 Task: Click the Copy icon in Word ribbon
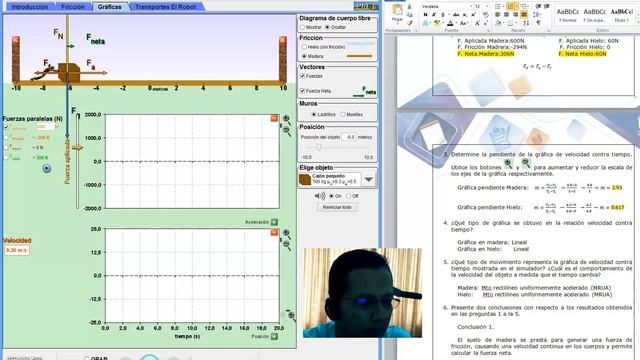409,15
